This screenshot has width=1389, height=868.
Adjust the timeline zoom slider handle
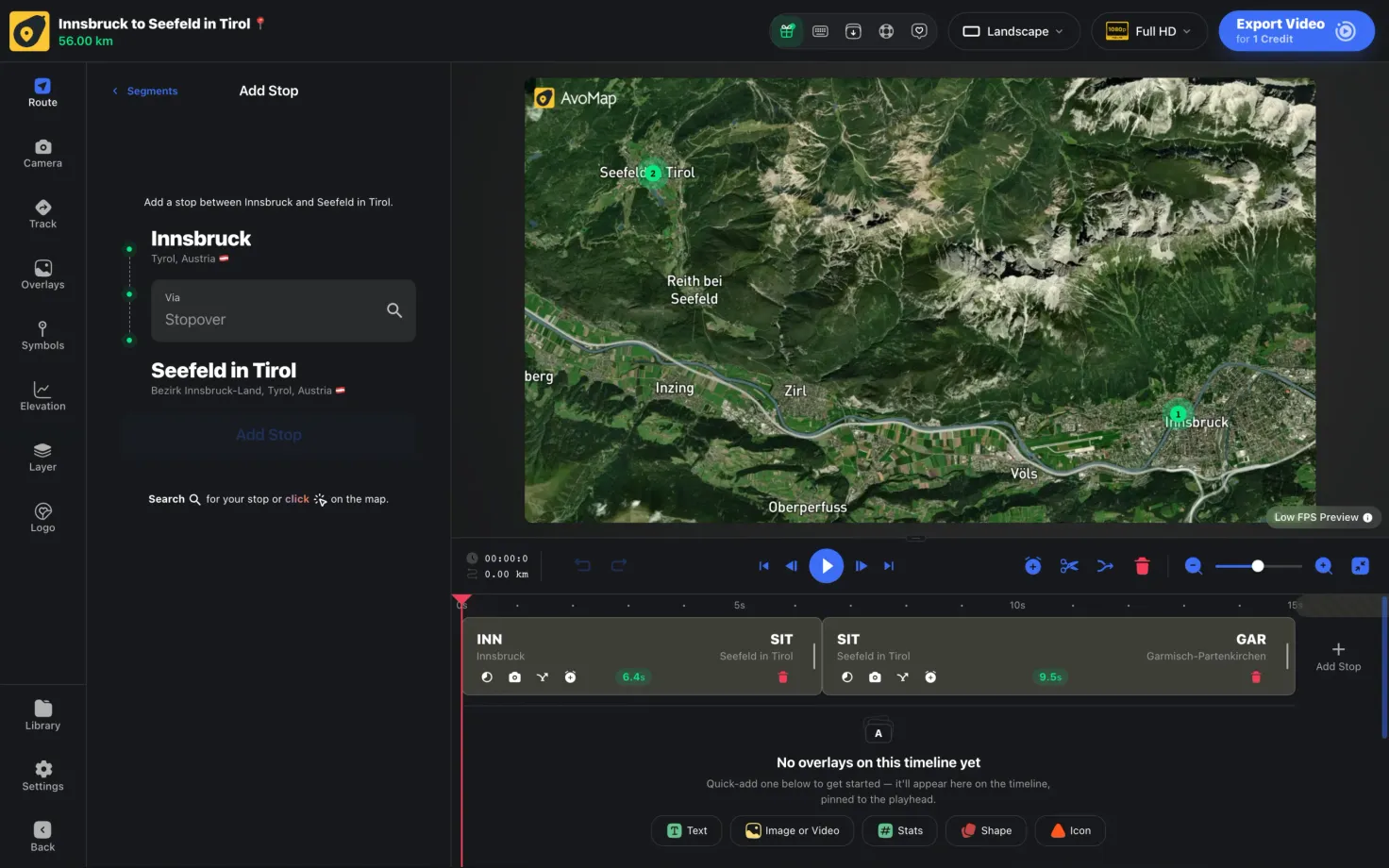pos(1258,566)
